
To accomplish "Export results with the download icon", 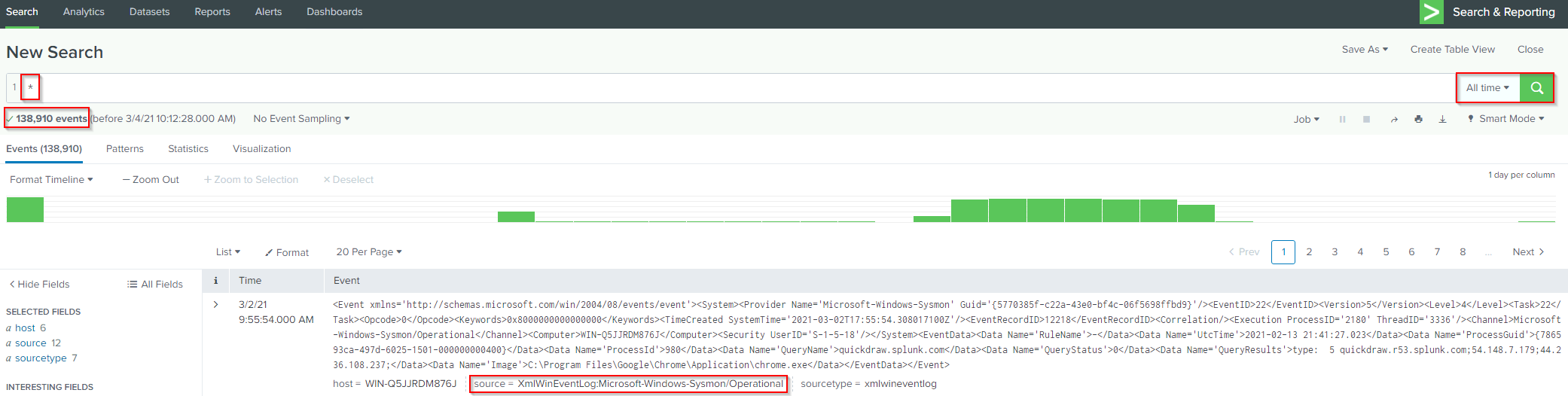I will [x=1442, y=119].
